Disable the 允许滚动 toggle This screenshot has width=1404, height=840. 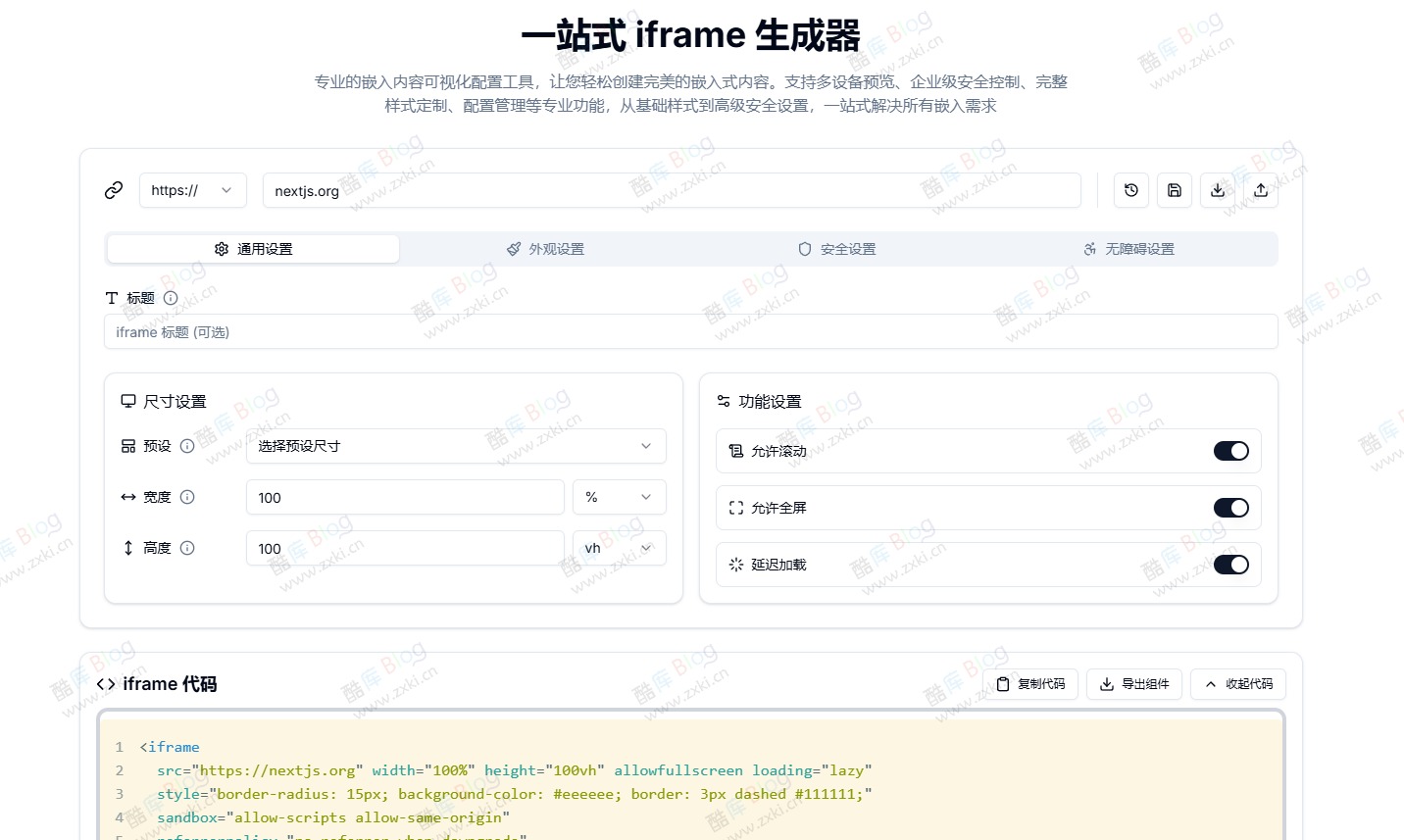pos(1230,451)
